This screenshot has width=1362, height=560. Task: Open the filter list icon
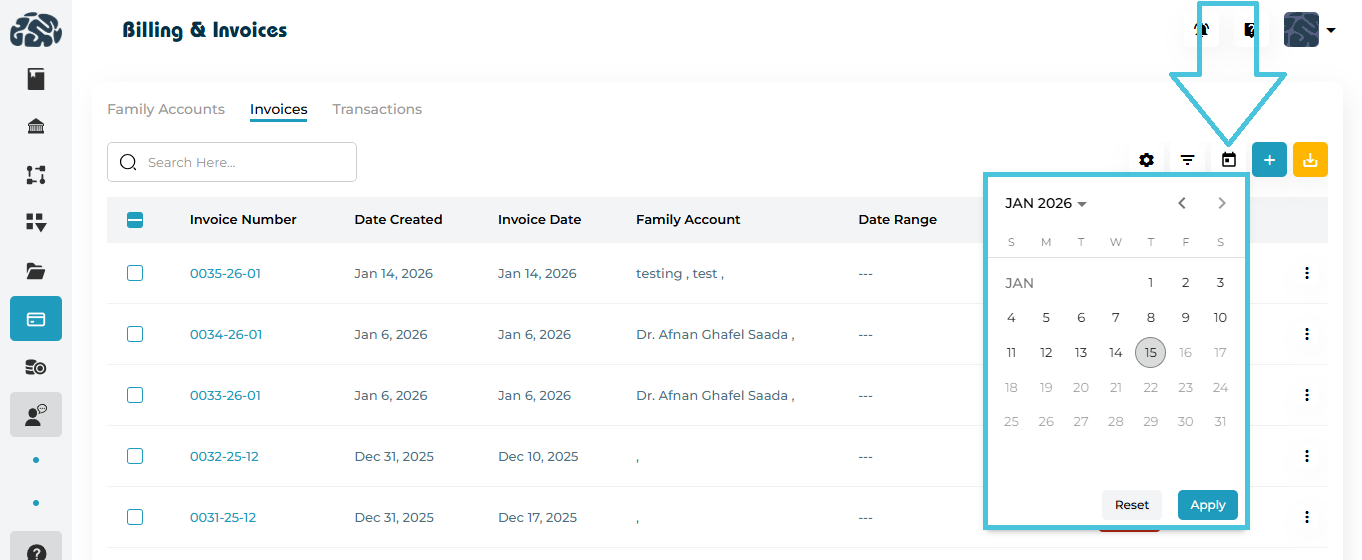pyautogui.click(x=1187, y=160)
